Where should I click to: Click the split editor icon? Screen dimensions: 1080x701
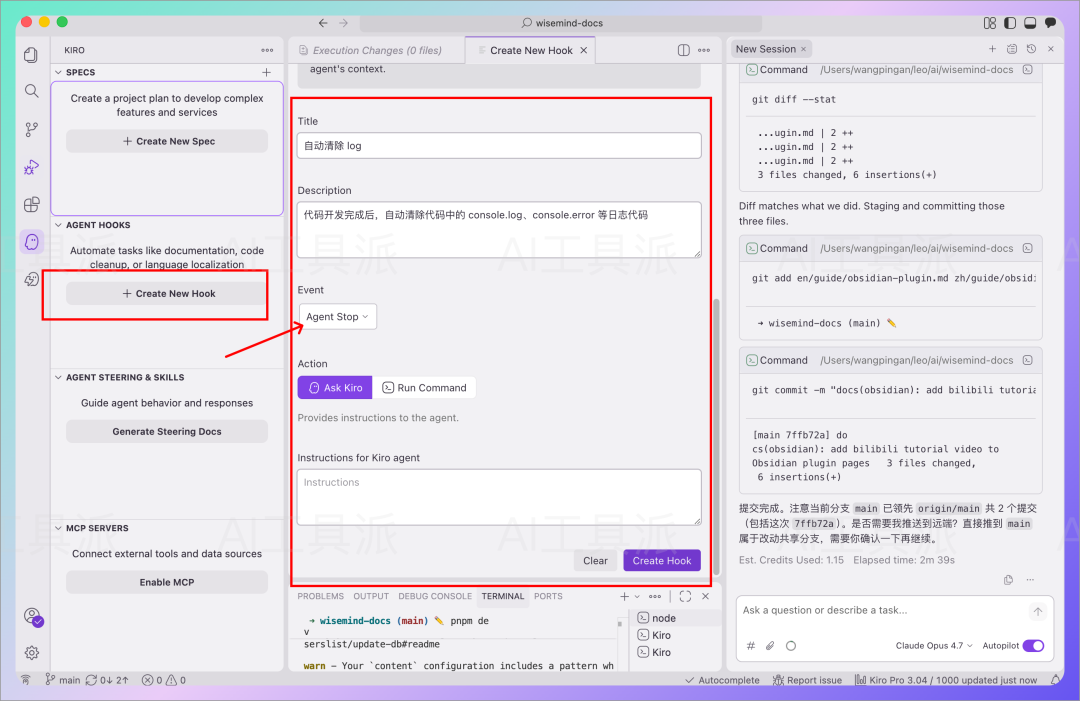coord(683,50)
